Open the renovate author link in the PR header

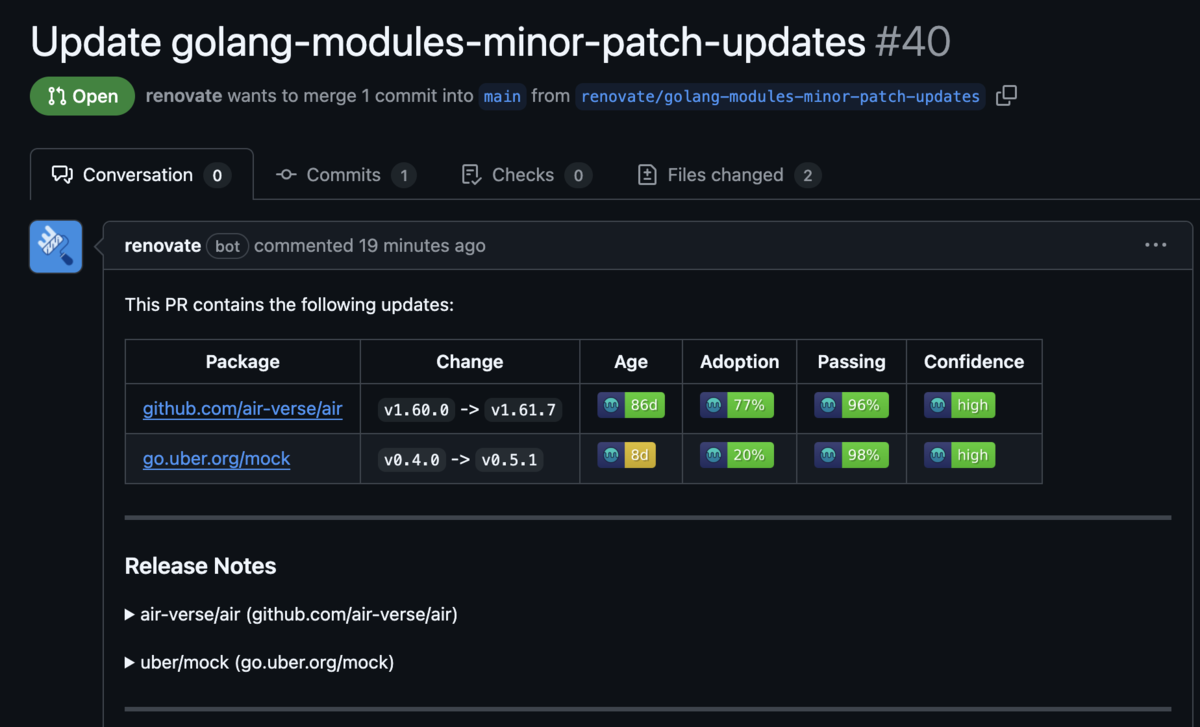click(x=184, y=96)
